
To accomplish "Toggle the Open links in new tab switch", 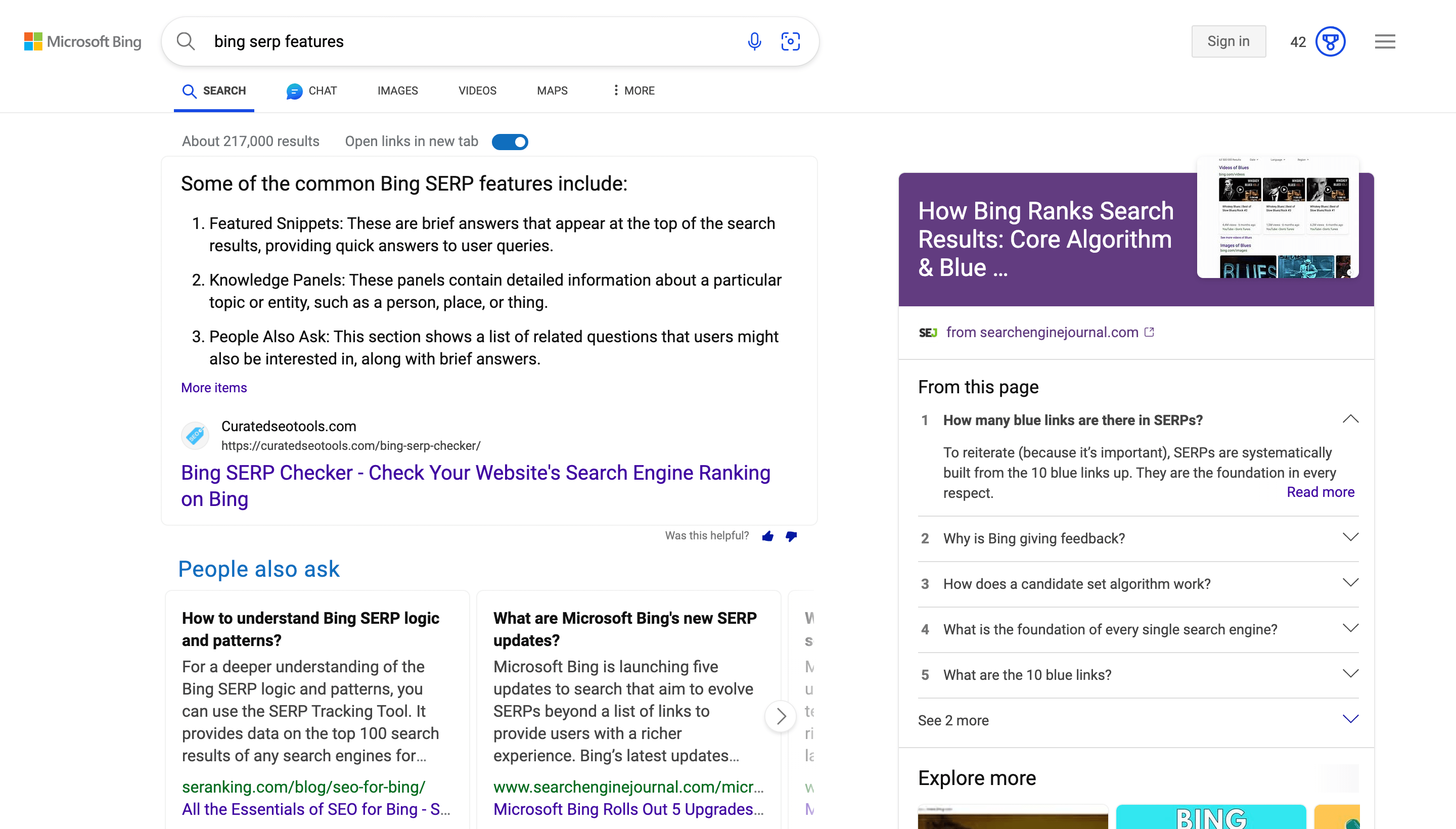I will 510,141.
